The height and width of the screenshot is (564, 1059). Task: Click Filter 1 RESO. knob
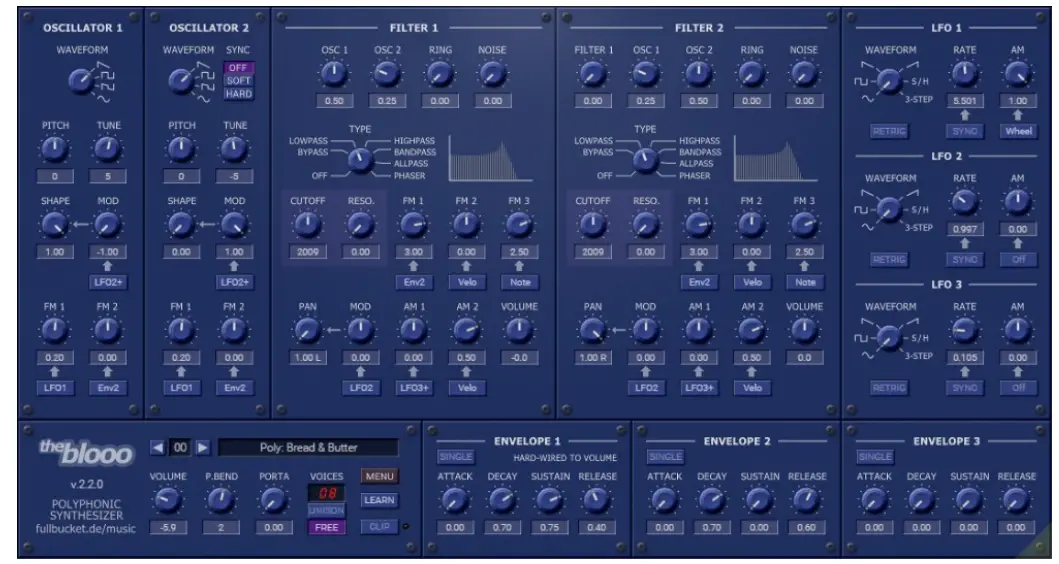tap(360, 224)
